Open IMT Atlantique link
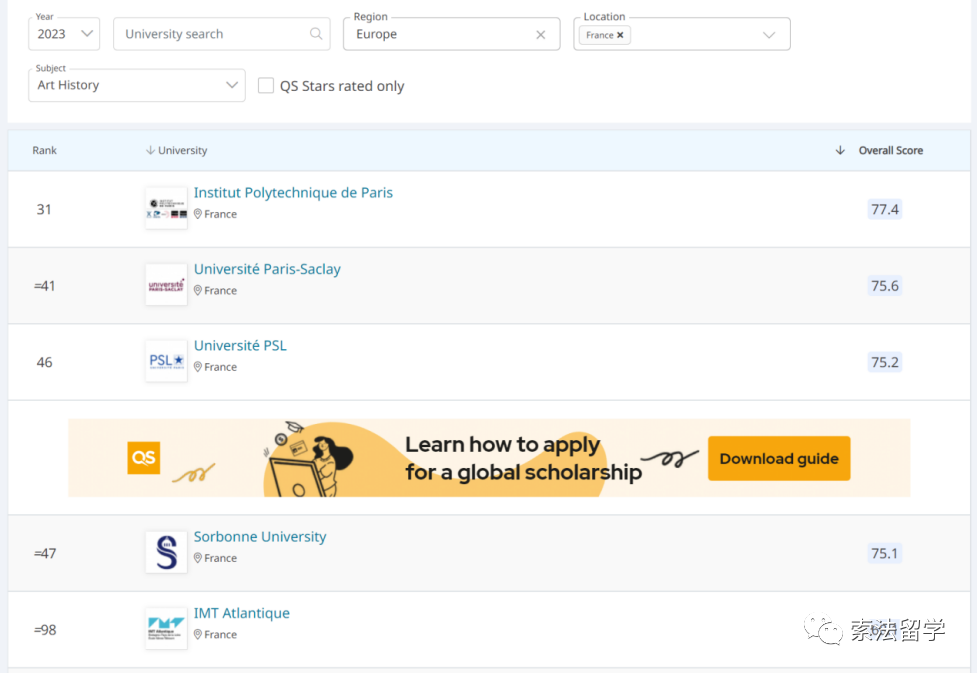Viewport: 977px width, 673px height. click(x=242, y=613)
